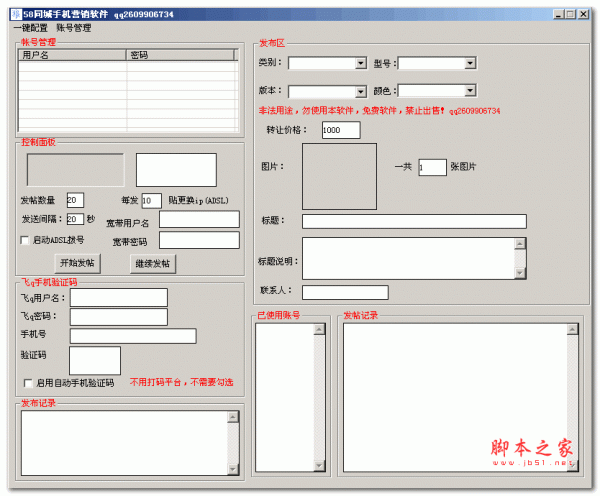Focus the 发帖数量 input field
Screen dimensions: 600x496
pyautogui.click(x=75, y=200)
